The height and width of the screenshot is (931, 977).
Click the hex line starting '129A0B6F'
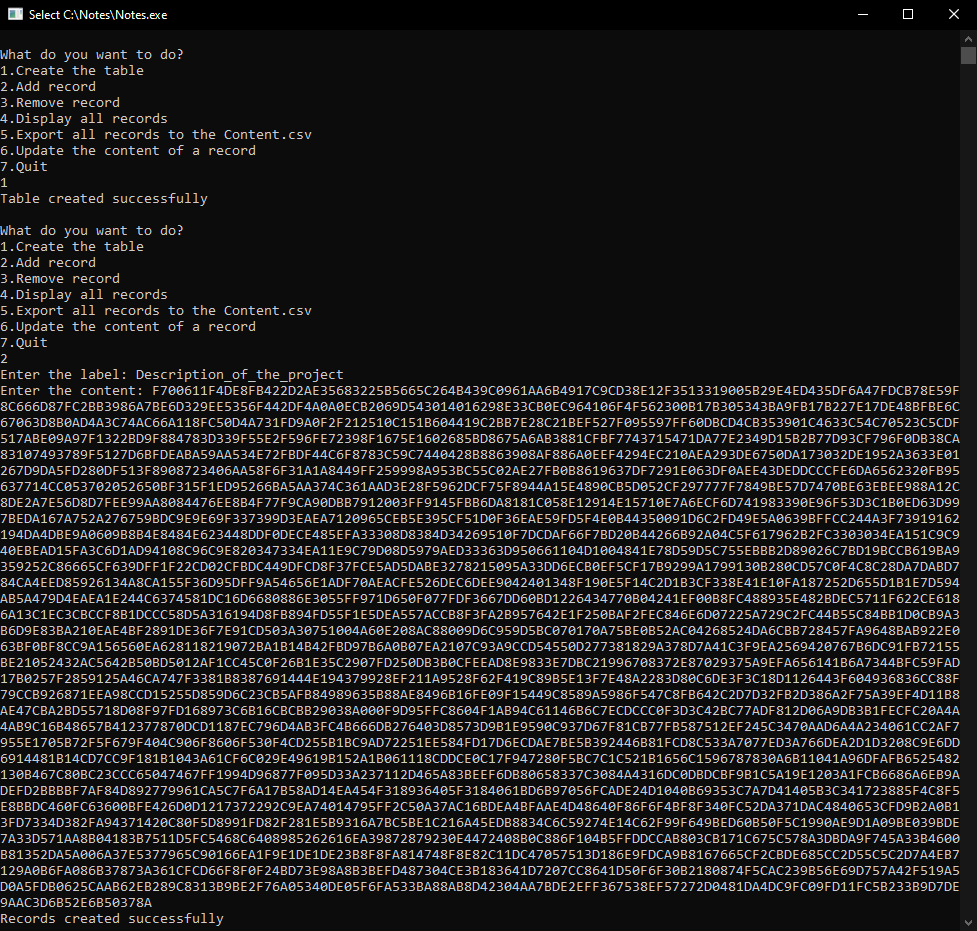pos(480,871)
